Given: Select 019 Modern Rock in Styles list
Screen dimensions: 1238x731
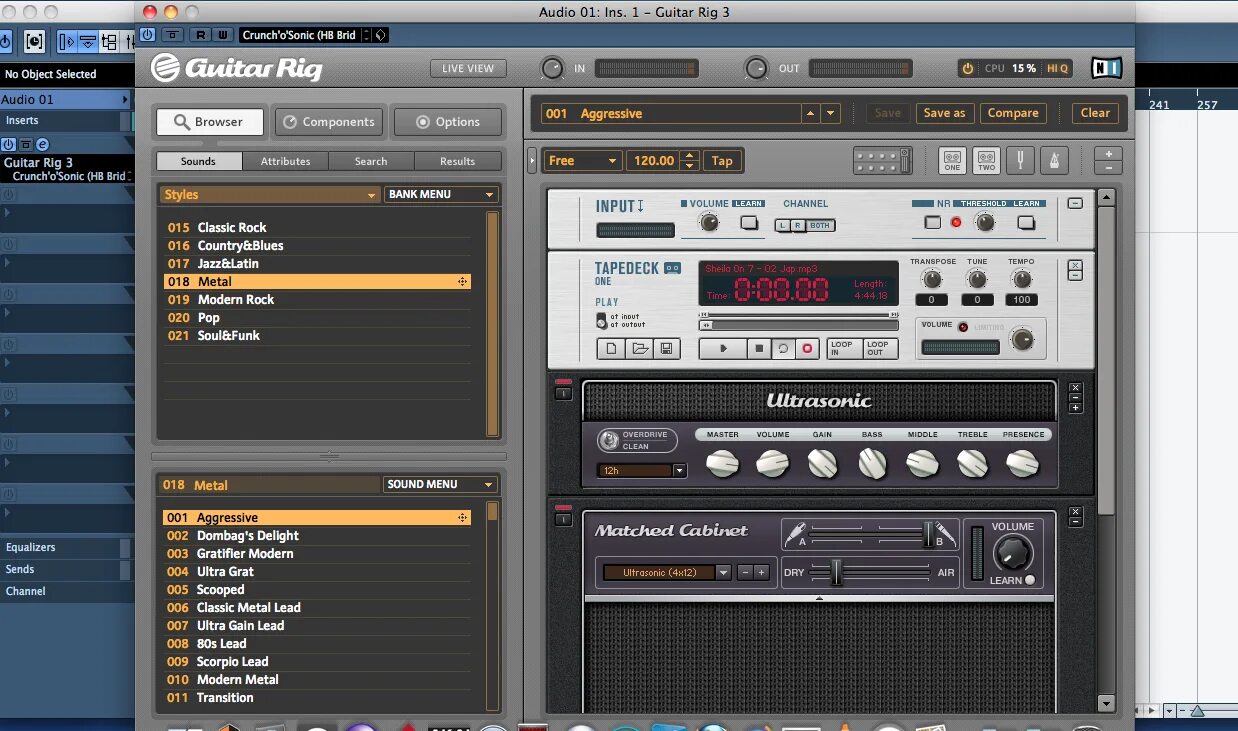Looking at the screenshot, I should (317, 299).
